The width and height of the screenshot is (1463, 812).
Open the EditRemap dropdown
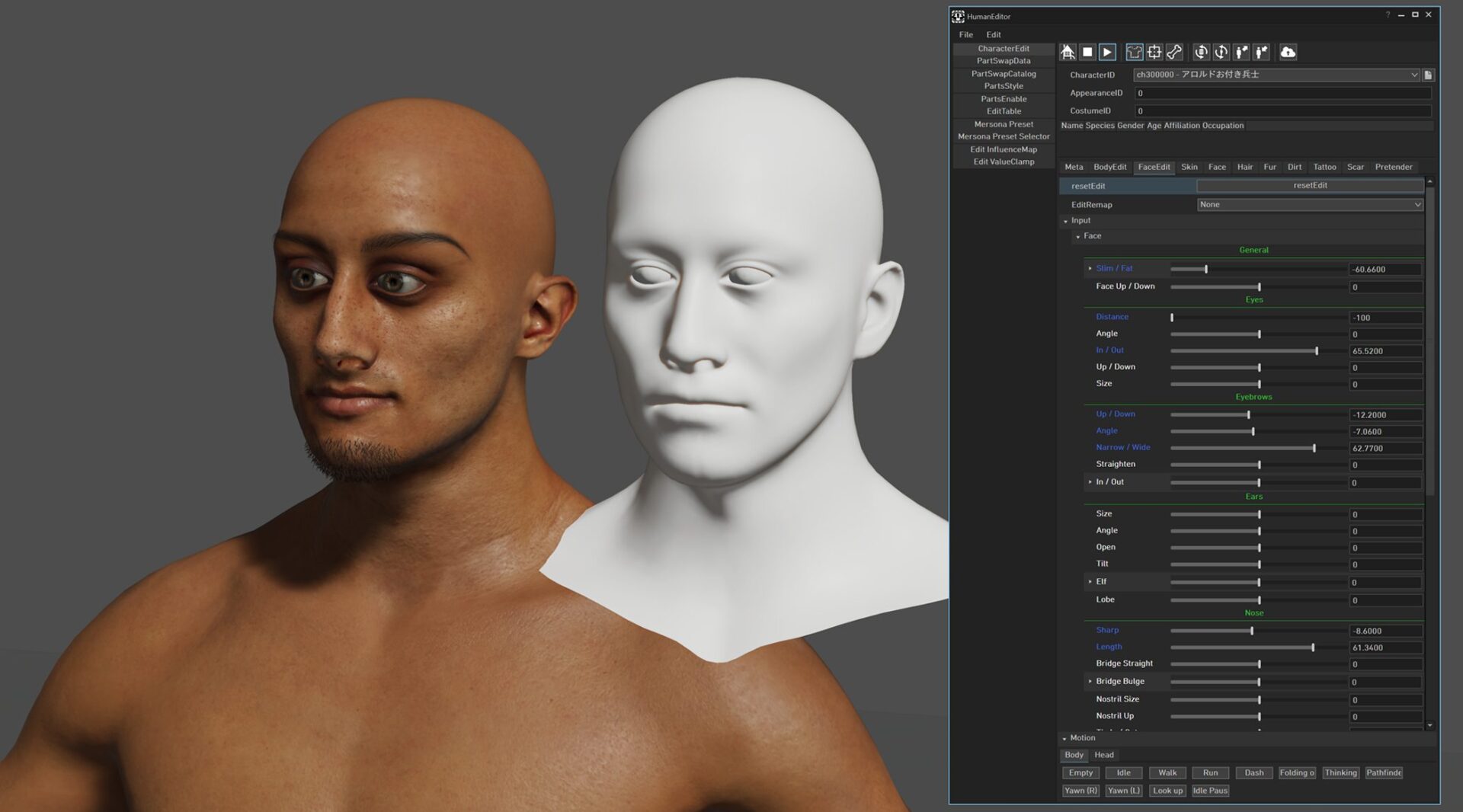pyautogui.click(x=1309, y=204)
